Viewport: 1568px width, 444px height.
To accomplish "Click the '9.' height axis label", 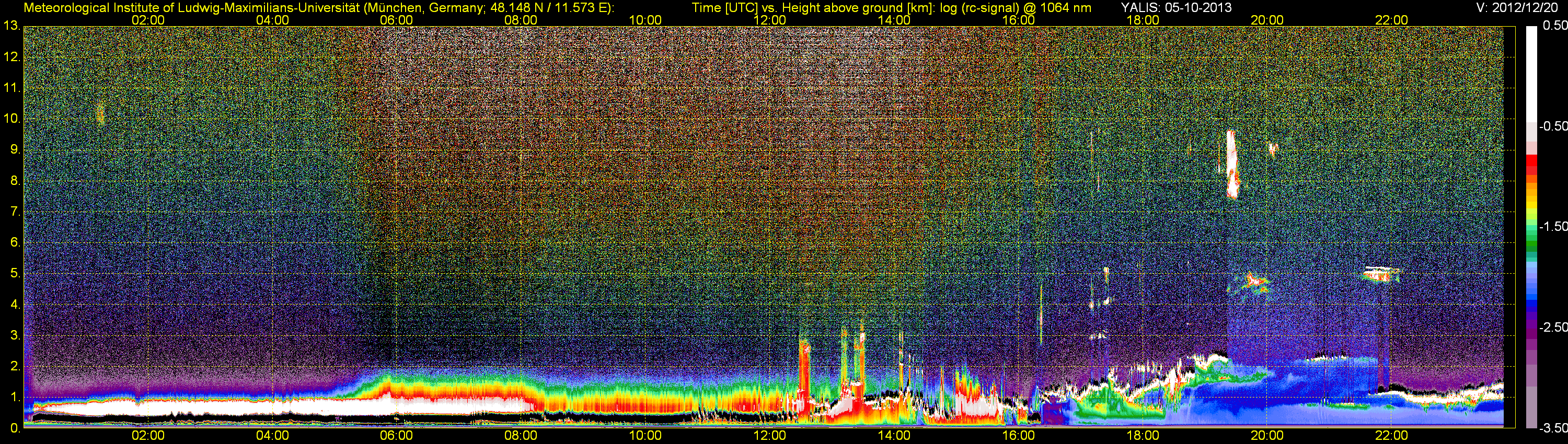I will click(x=15, y=149).
